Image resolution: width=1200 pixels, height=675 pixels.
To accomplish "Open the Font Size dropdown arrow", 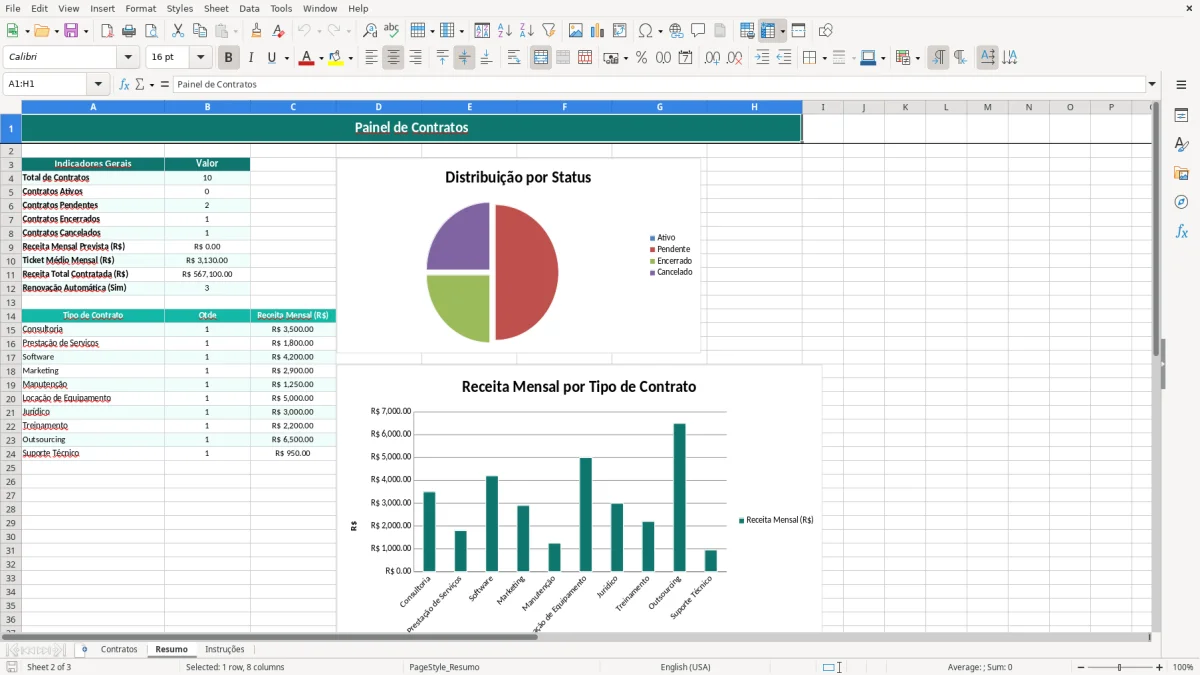I will coord(201,58).
